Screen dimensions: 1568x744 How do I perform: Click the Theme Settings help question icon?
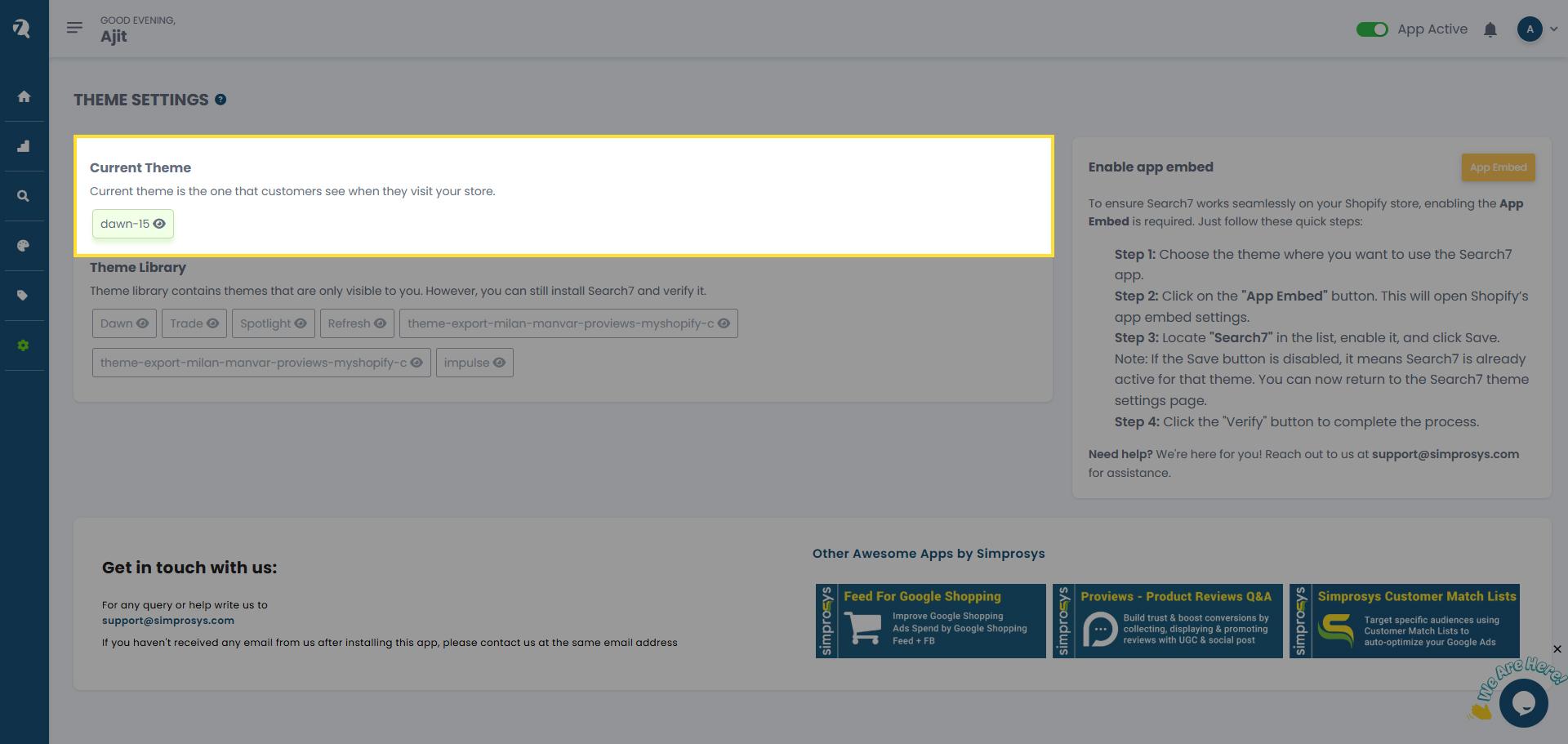point(220,100)
